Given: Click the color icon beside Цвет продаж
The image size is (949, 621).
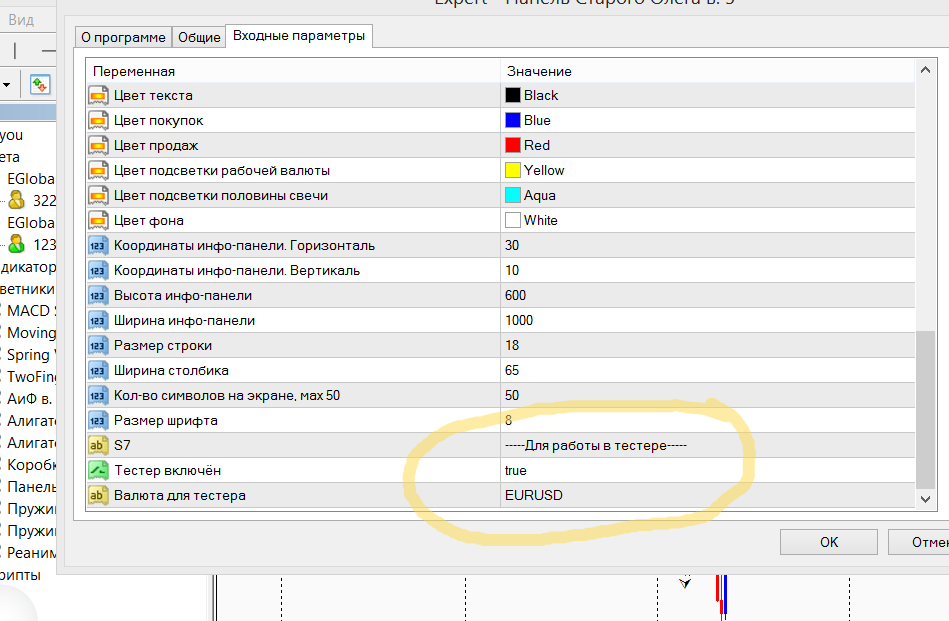Looking at the screenshot, I should tap(98, 145).
